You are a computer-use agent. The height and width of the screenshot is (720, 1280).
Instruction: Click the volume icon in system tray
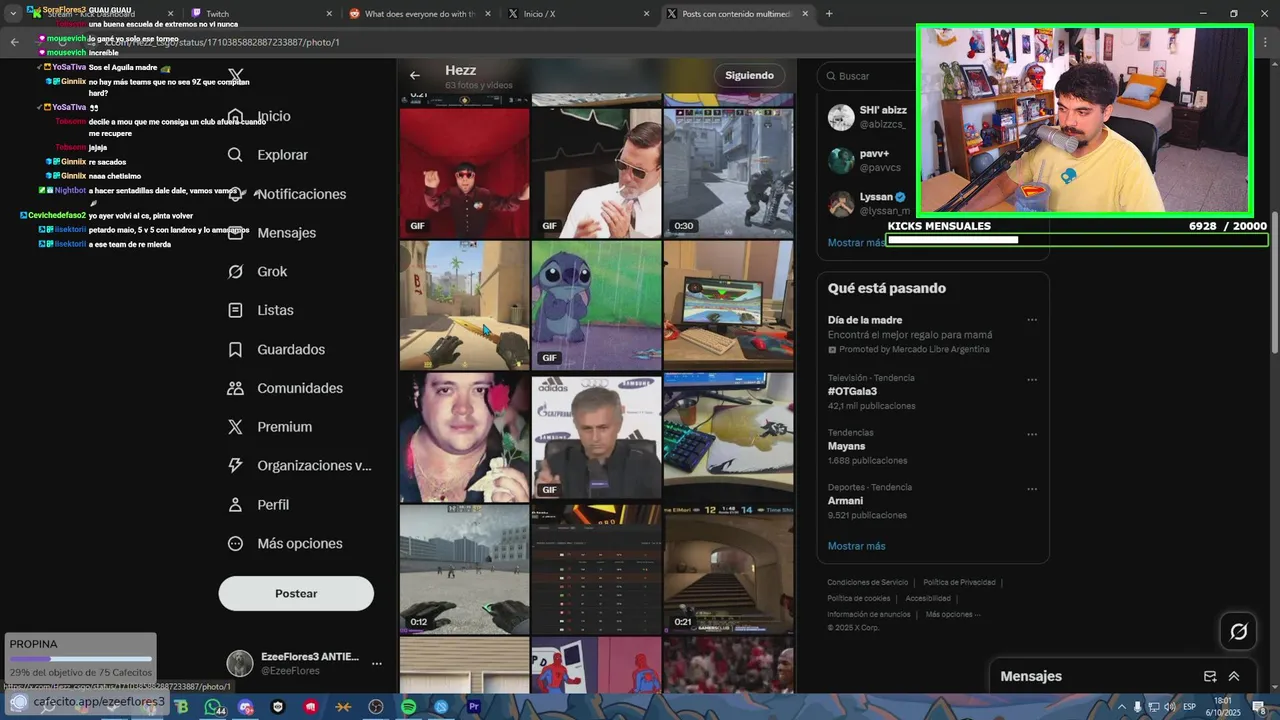point(1169,707)
